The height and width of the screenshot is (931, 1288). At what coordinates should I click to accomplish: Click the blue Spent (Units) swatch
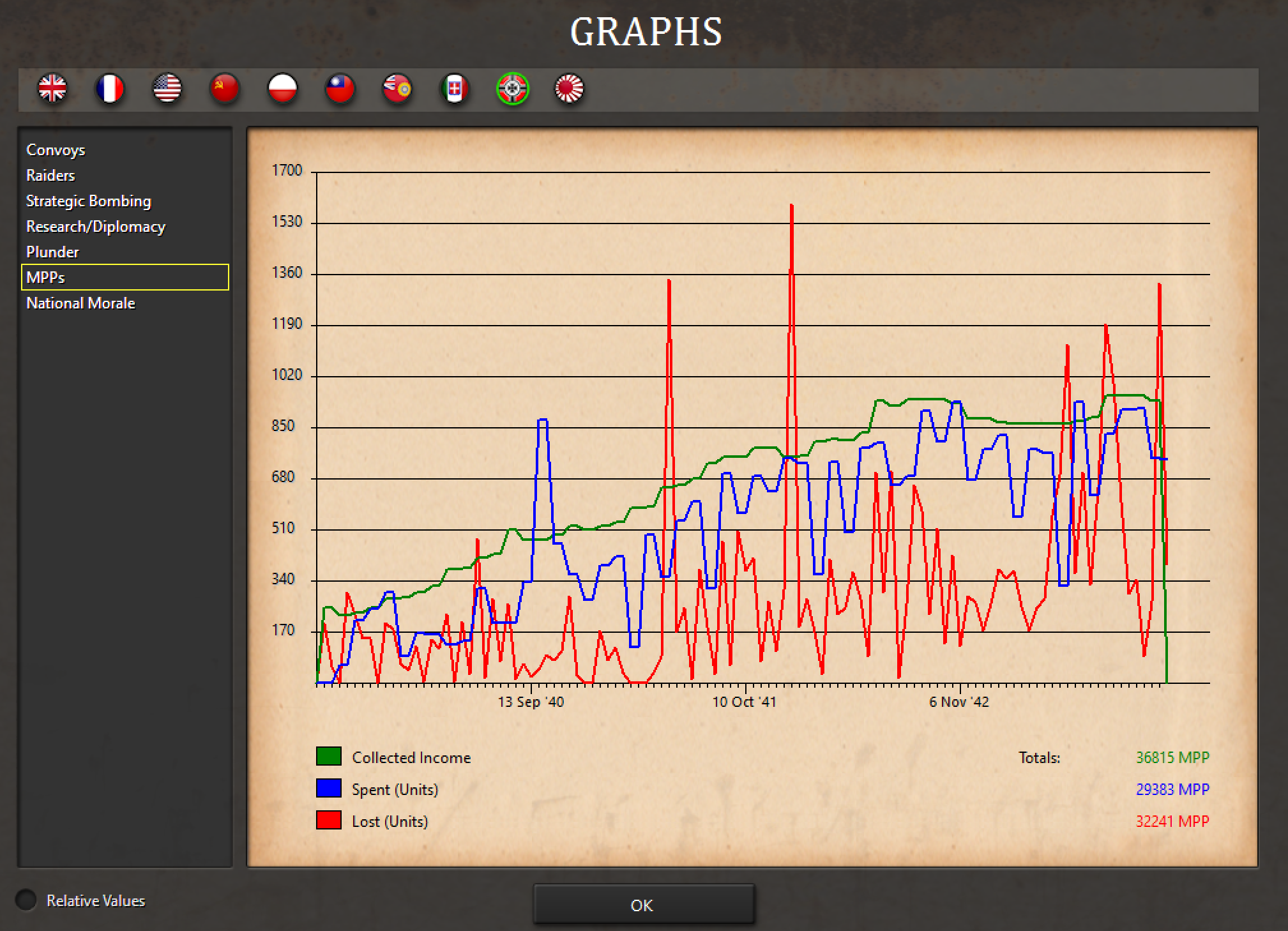point(329,788)
